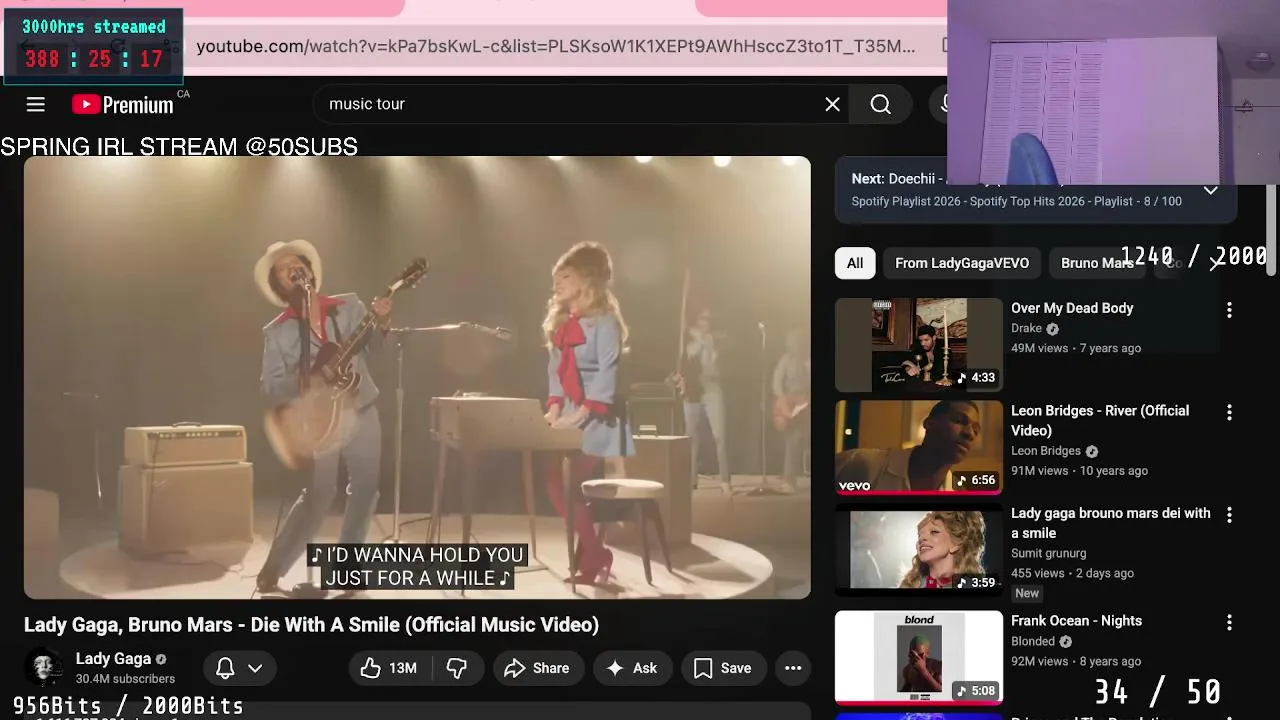Image resolution: width=1280 pixels, height=720 pixels.
Task: Open "Over My Dead Body" thumbnail
Action: (919, 345)
